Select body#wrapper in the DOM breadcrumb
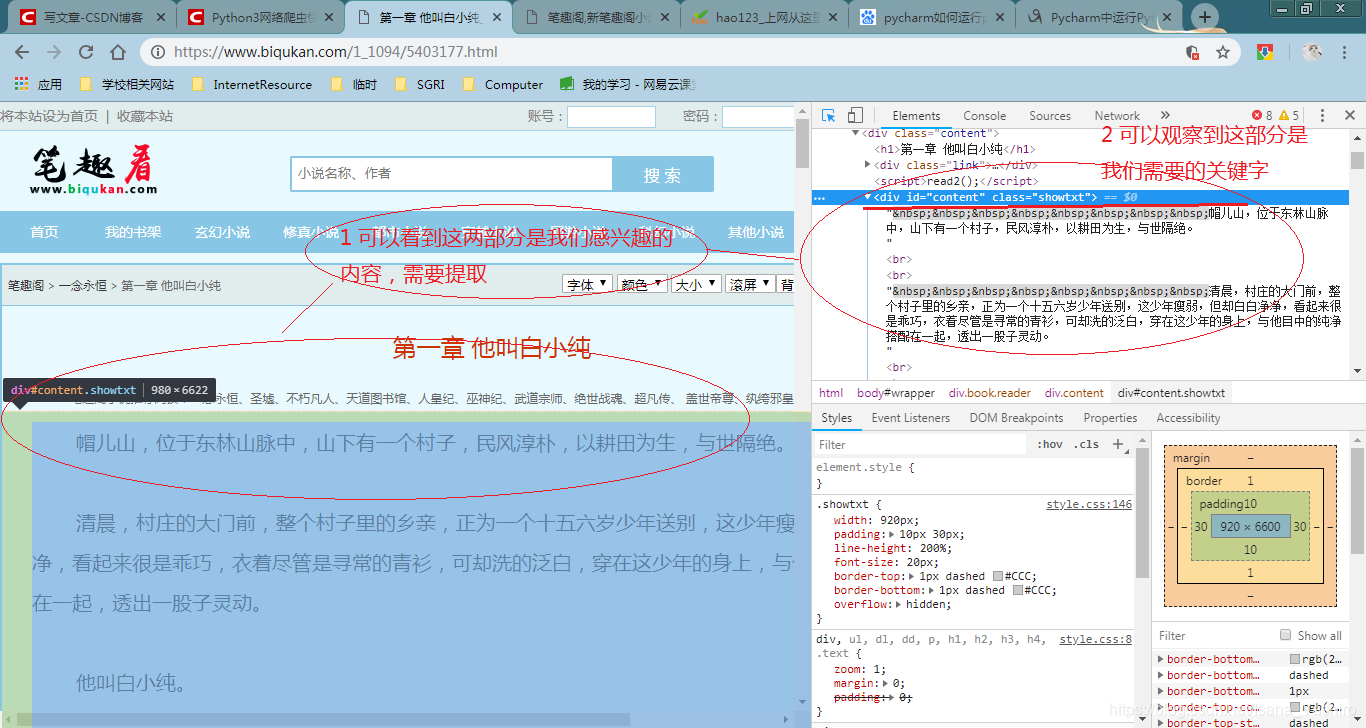 [x=896, y=393]
